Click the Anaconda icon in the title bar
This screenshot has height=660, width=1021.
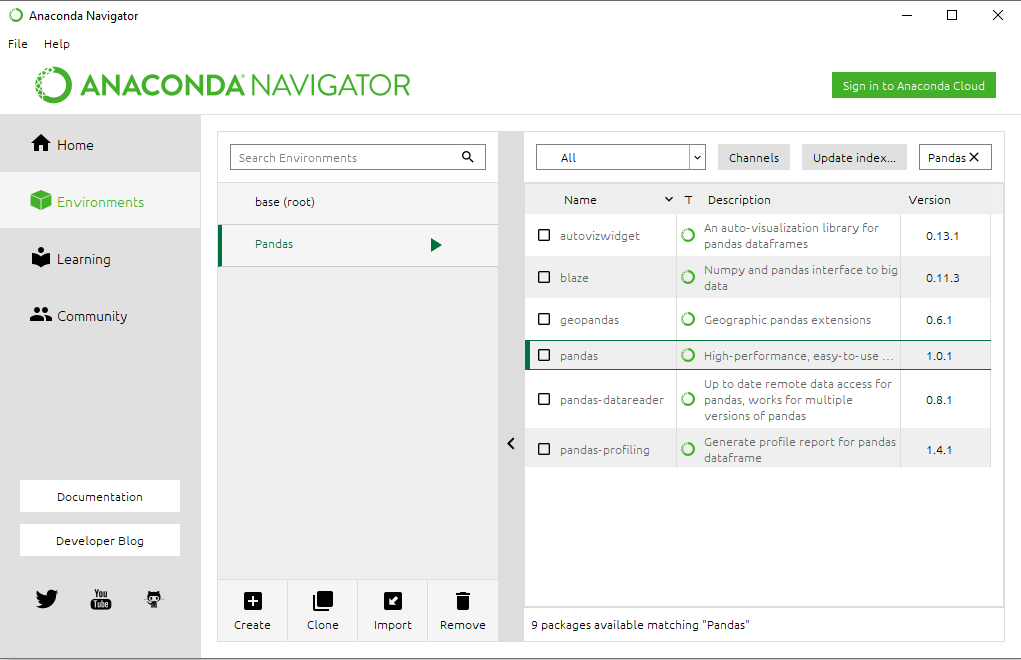coord(16,15)
